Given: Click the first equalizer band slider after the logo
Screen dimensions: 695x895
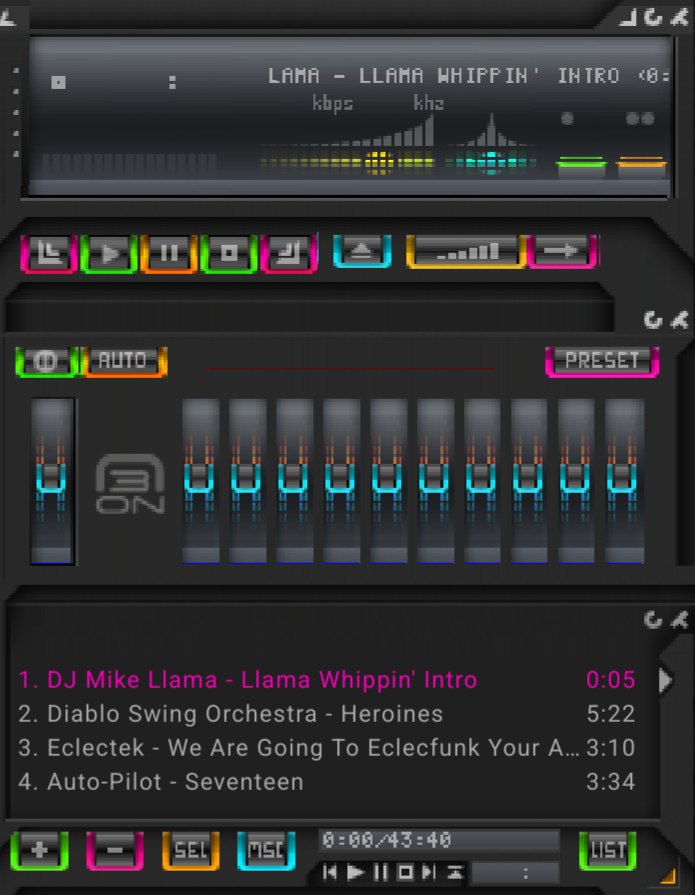Looking at the screenshot, I should point(200,481).
